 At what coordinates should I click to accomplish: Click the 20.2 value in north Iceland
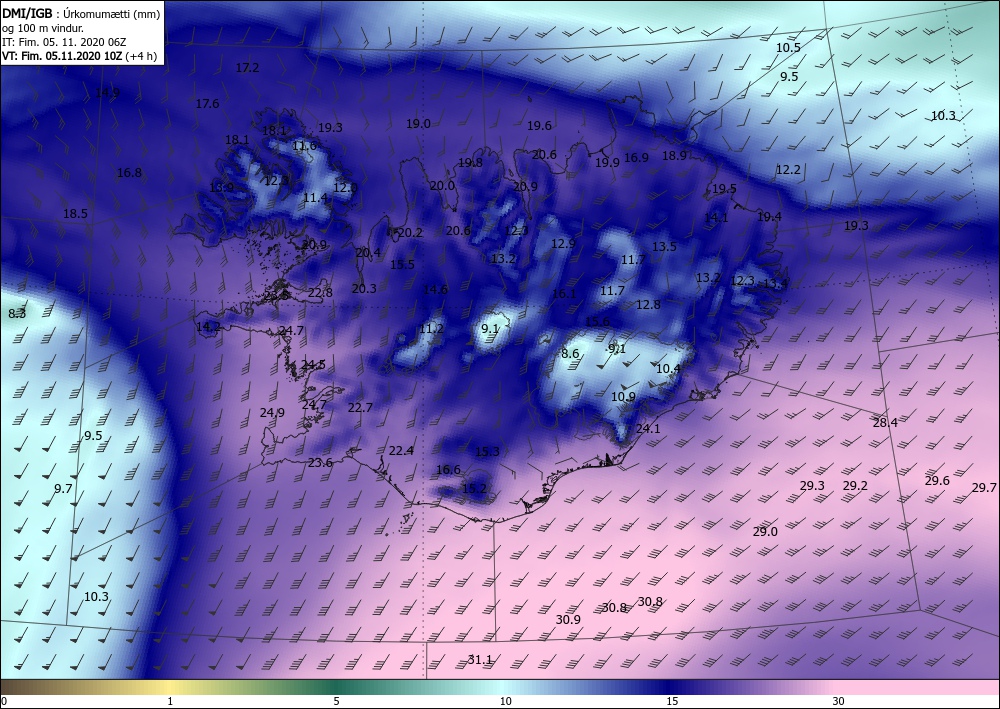(410, 233)
